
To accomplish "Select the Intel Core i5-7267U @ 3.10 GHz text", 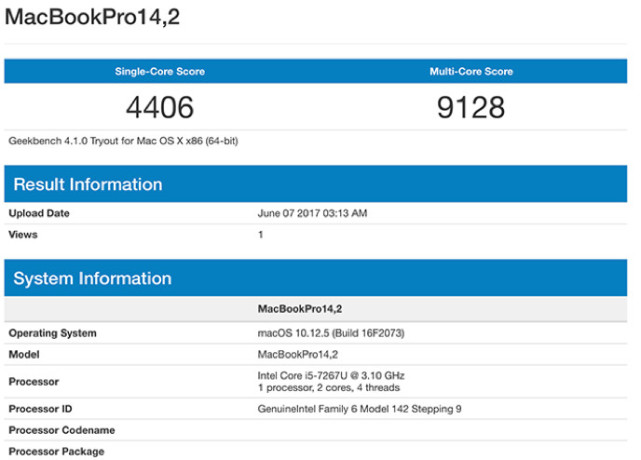I will point(331,376).
